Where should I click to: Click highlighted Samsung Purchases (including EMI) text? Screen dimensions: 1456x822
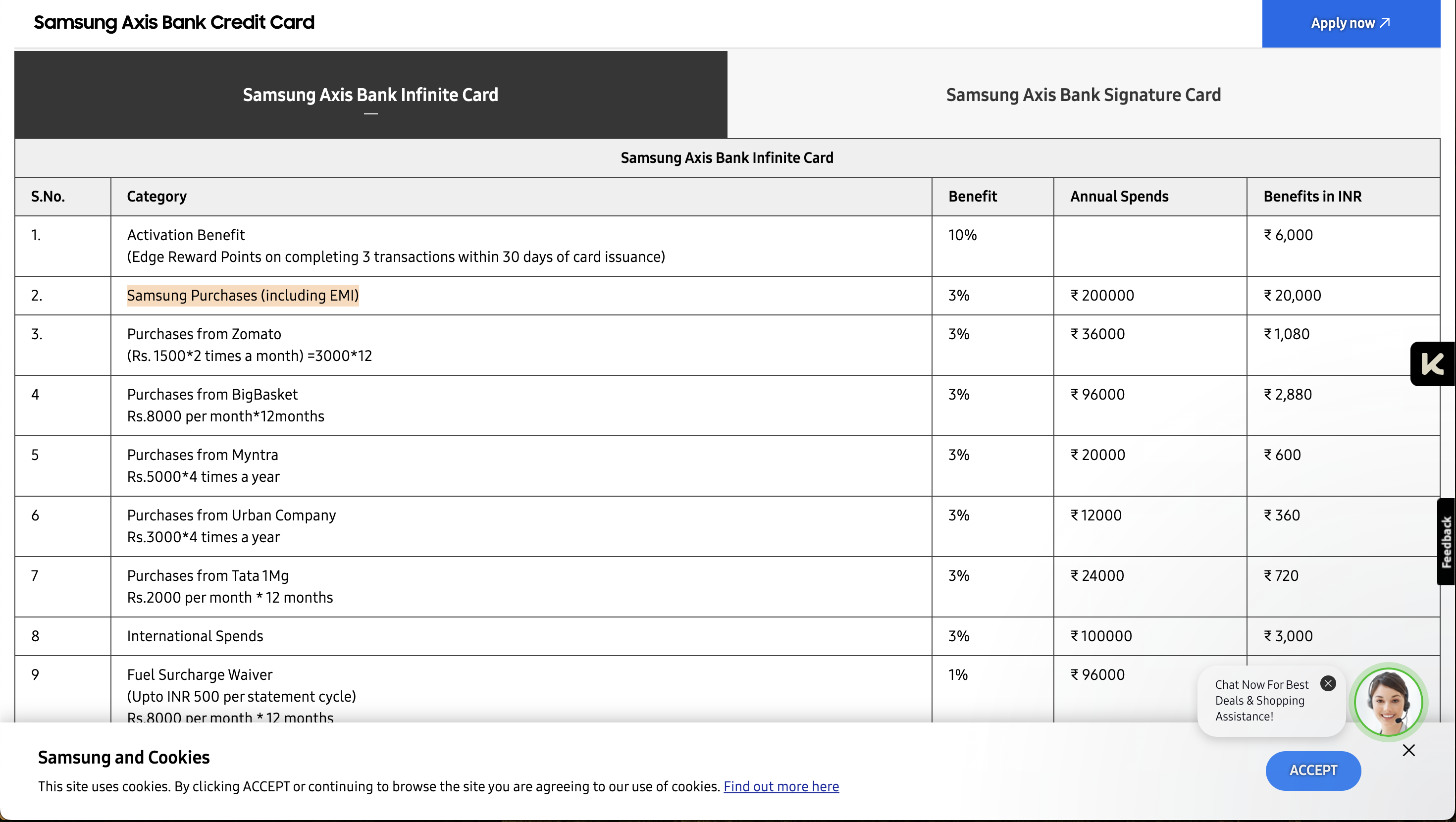[x=243, y=295]
